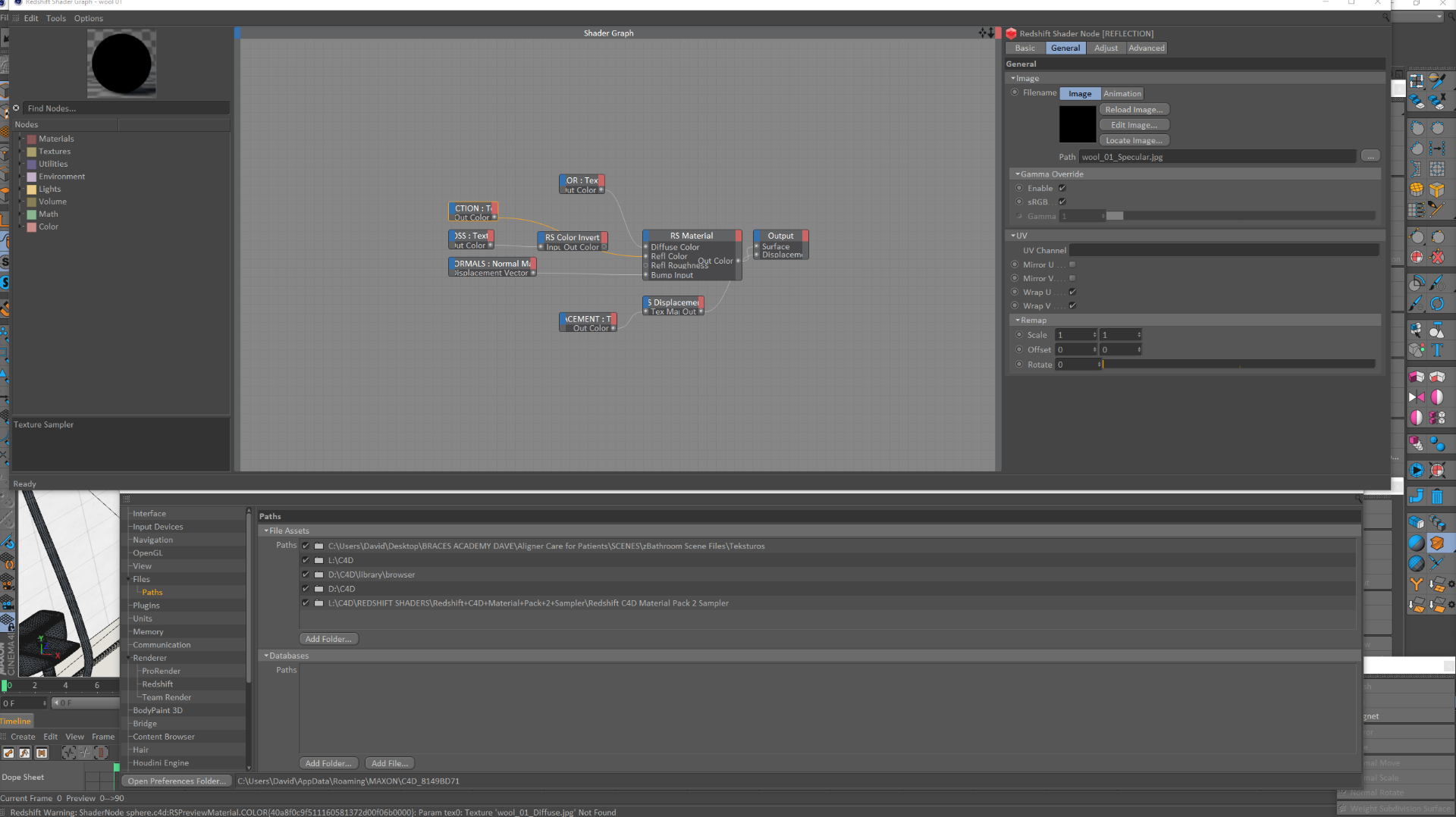Click the Add File button

tap(390, 763)
